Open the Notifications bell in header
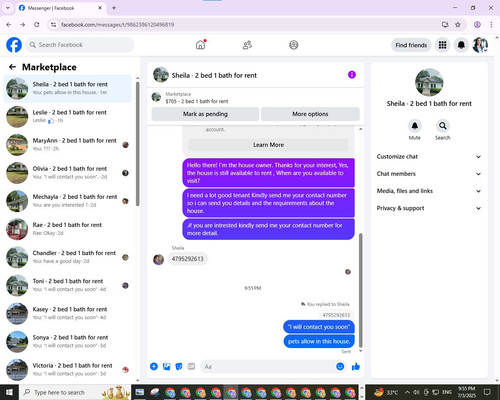This screenshot has width=500, height=400. point(461,45)
